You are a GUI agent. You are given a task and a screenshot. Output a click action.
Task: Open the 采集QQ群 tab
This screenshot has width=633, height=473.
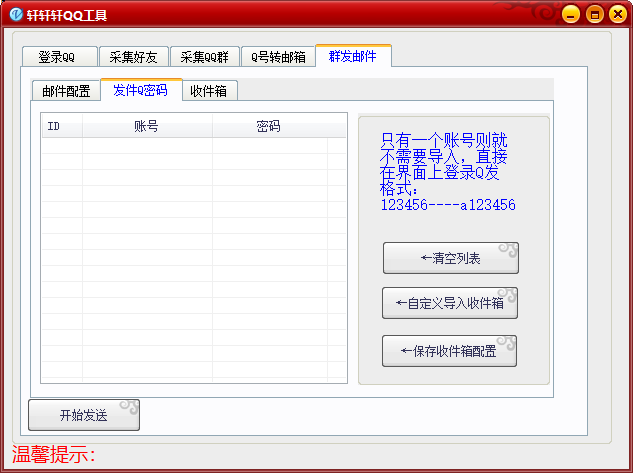(x=205, y=57)
